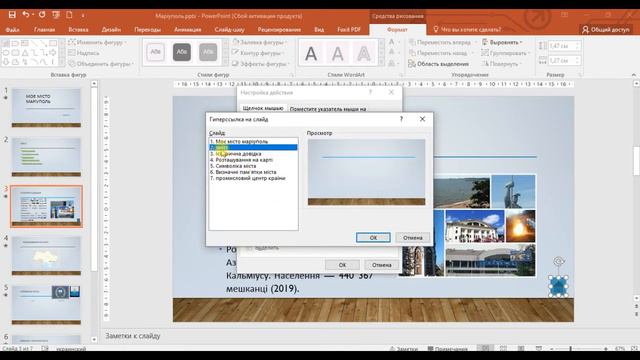Screen dimensions: 640x360
Task: Select the right arrow shape in shapes gallery
Action: pyautogui.click(x=53, y=53)
